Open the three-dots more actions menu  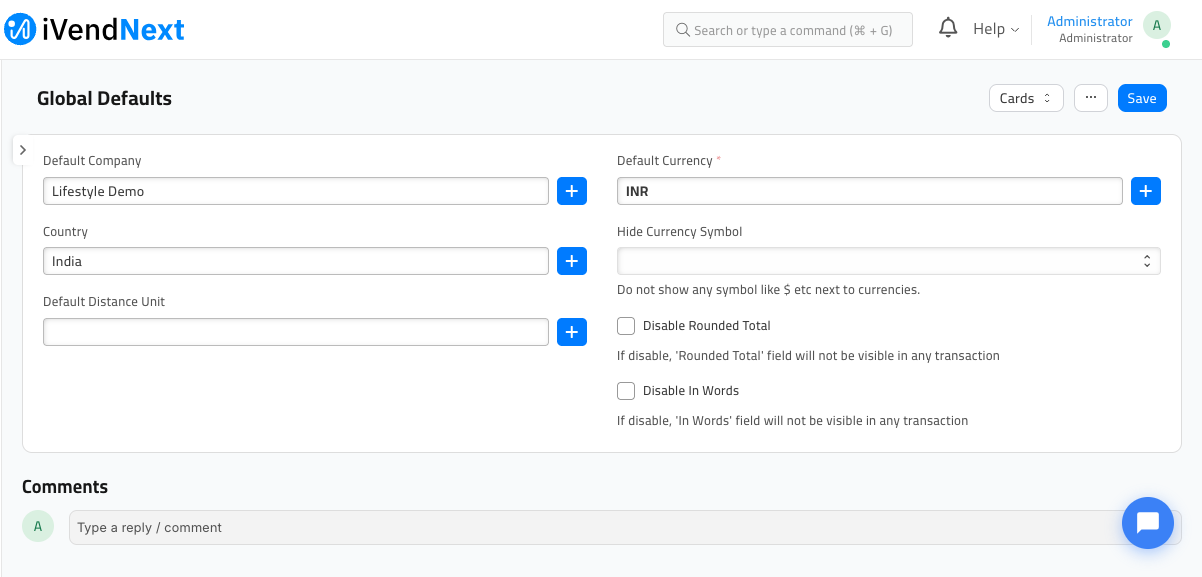pos(1090,98)
